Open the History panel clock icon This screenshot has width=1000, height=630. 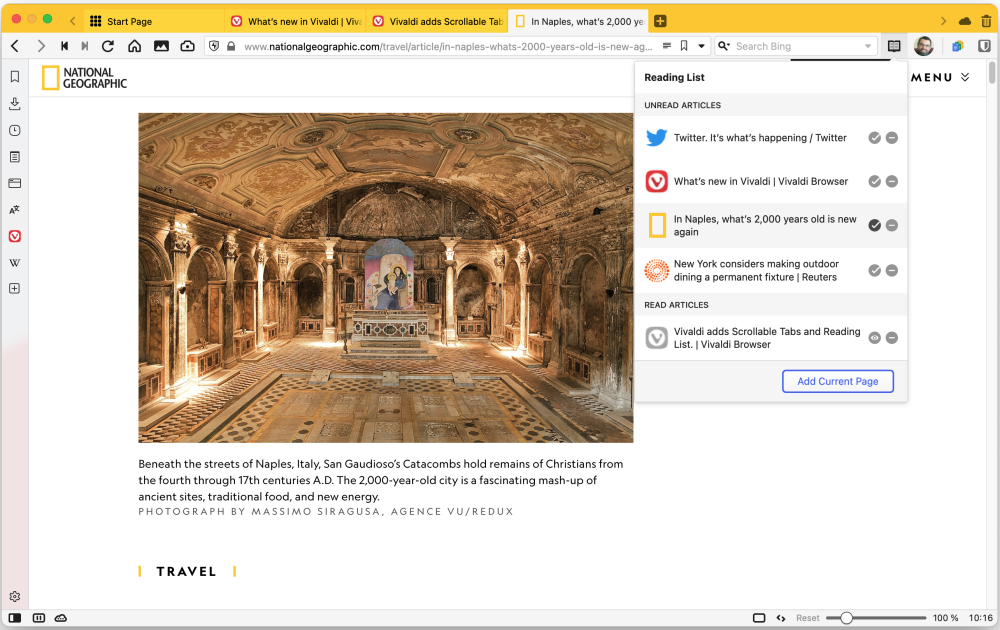[x=15, y=130]
